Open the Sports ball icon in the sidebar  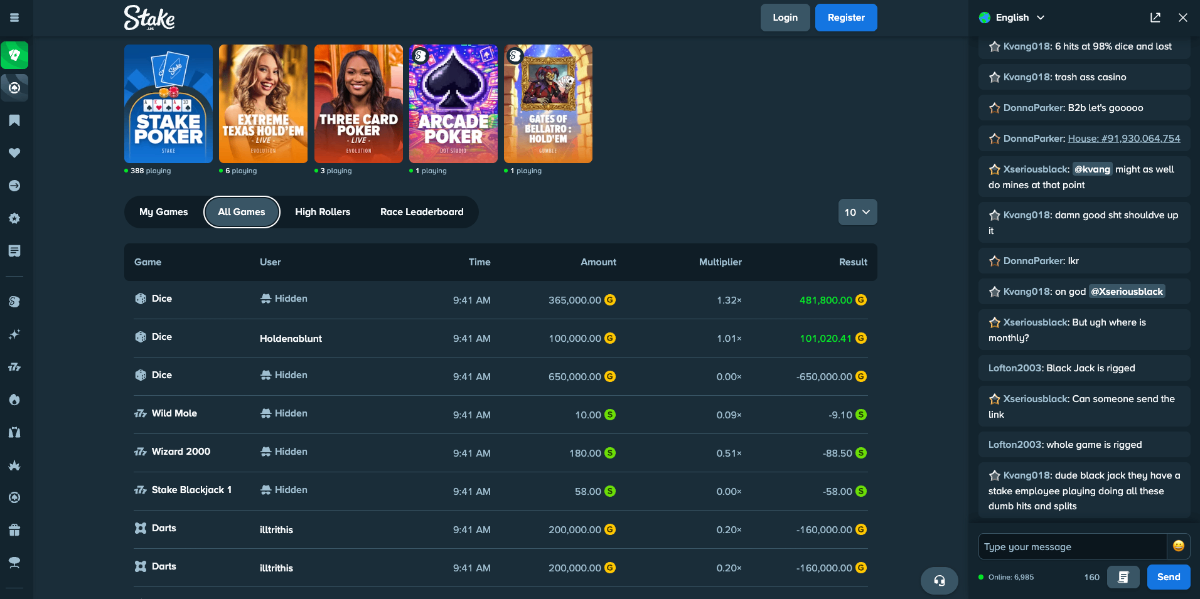coord(14,88)
